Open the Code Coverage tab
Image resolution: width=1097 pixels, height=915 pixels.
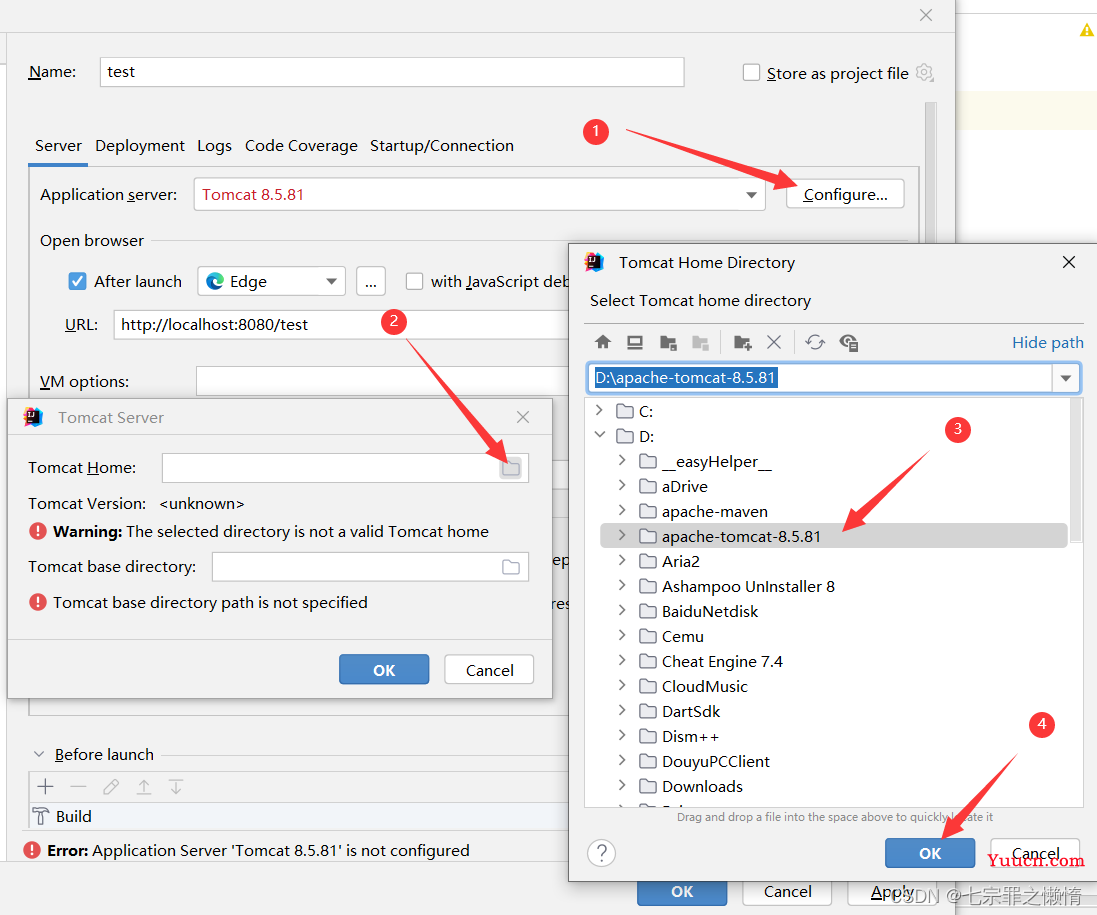pos(301,146)
